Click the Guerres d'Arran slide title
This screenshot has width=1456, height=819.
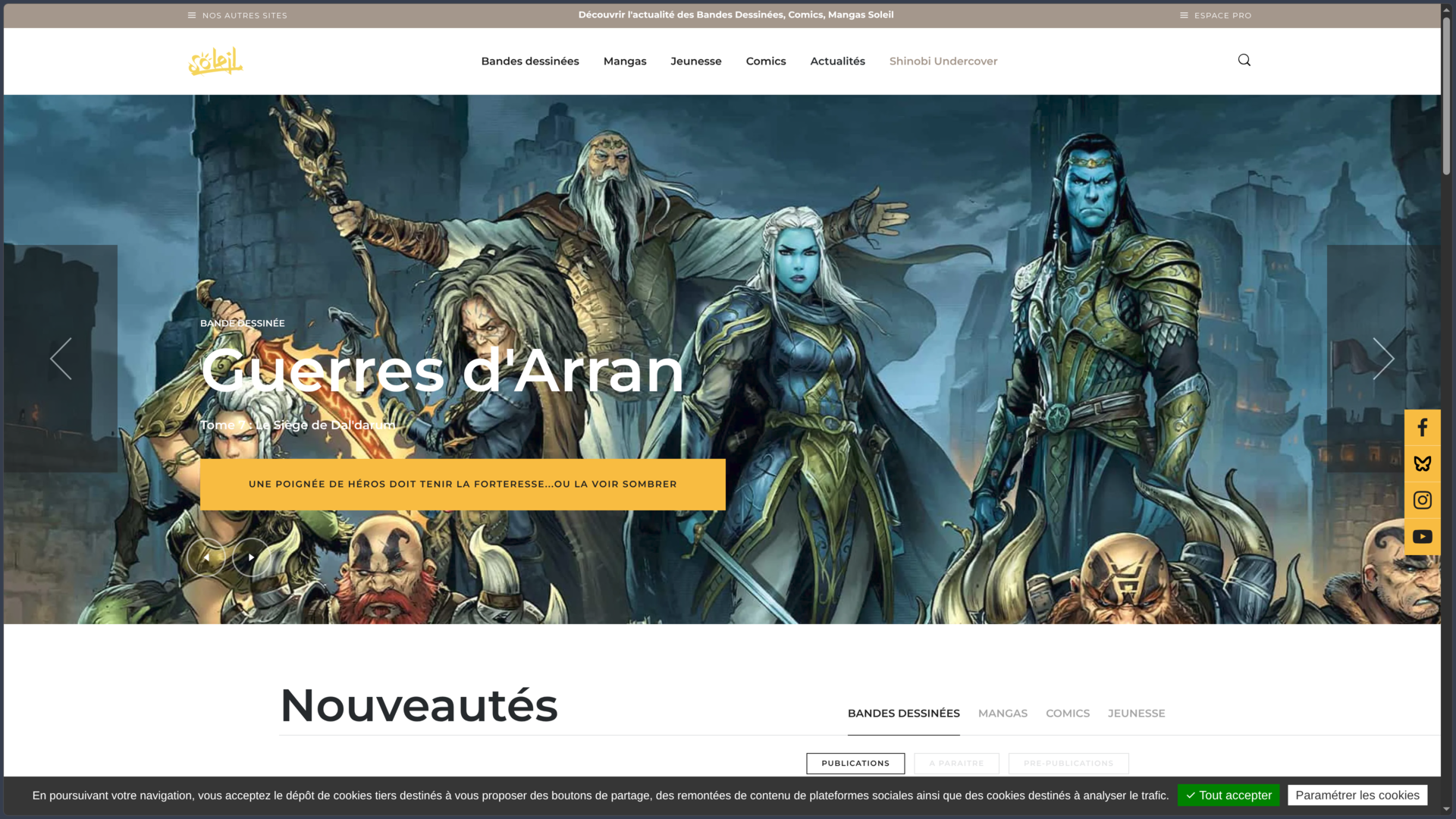tap(442, 371)
